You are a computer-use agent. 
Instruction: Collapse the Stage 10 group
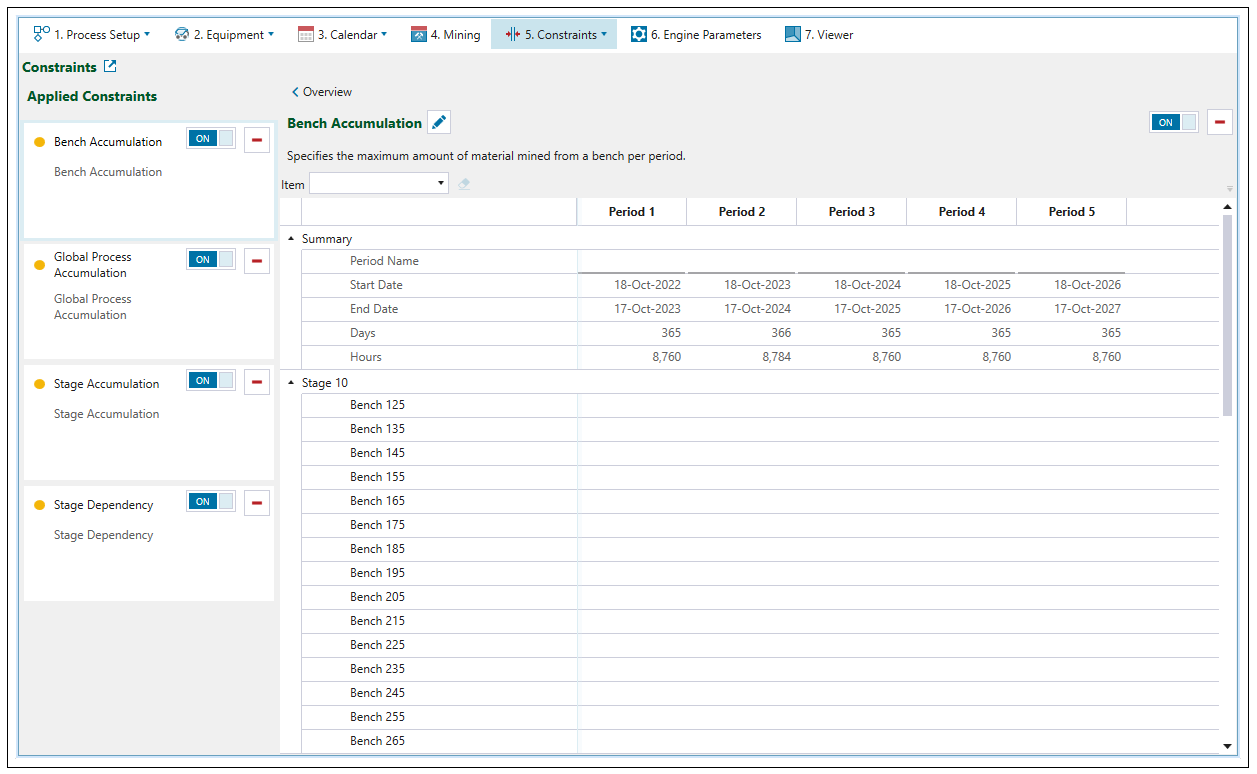click(291, 383)
